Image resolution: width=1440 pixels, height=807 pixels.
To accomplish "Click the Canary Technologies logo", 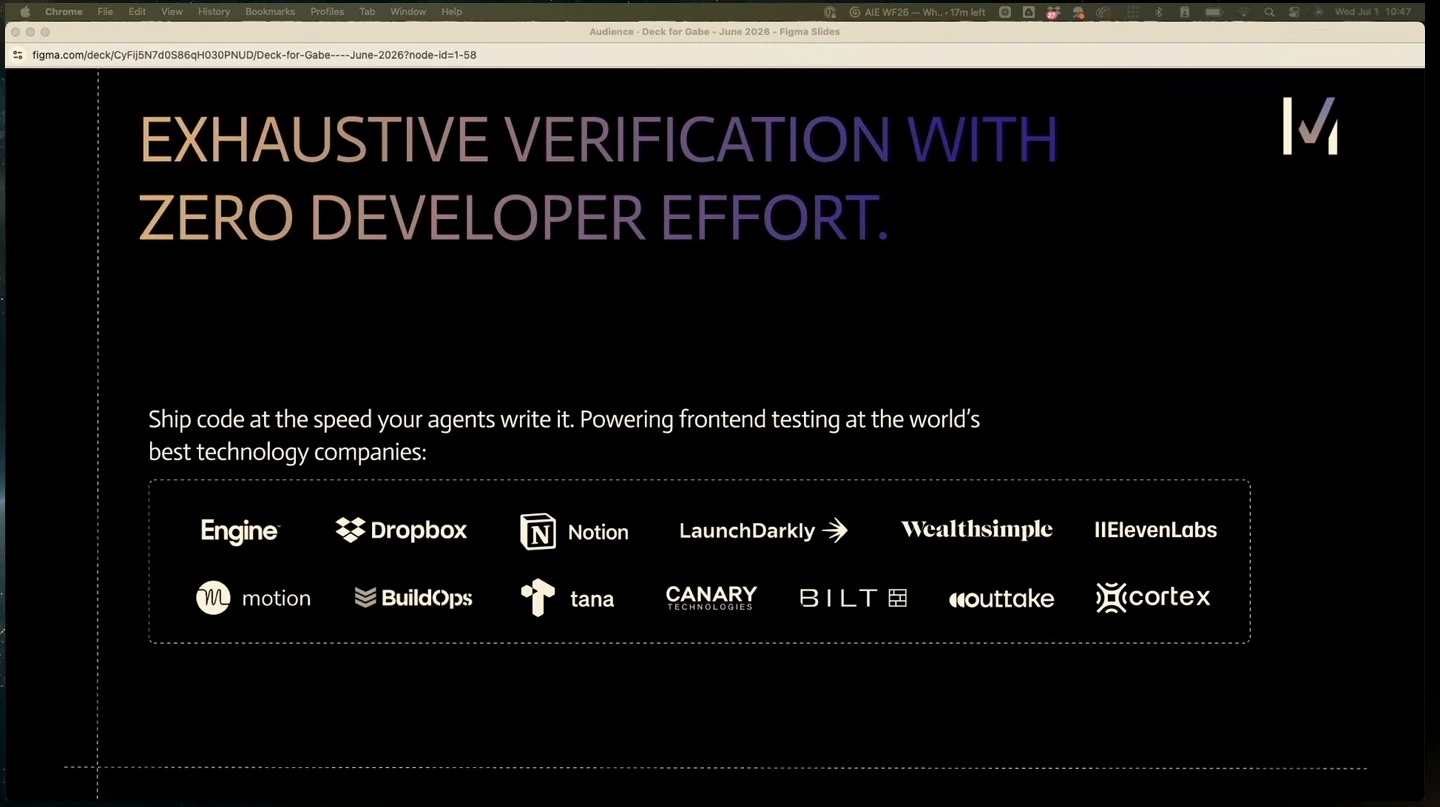I will 711,598.
